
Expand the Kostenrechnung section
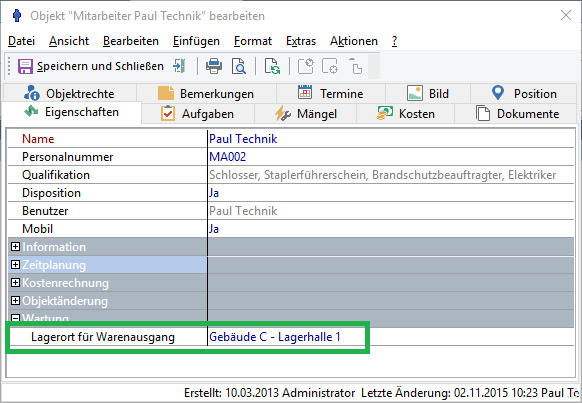coord(15,283)
